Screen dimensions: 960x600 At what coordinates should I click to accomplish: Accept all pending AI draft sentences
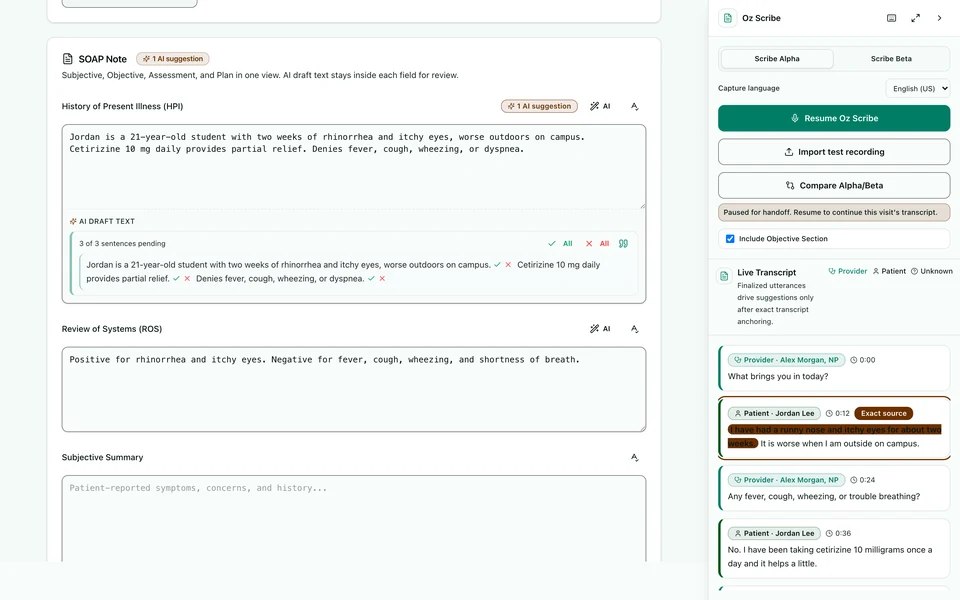coord(560,244)
